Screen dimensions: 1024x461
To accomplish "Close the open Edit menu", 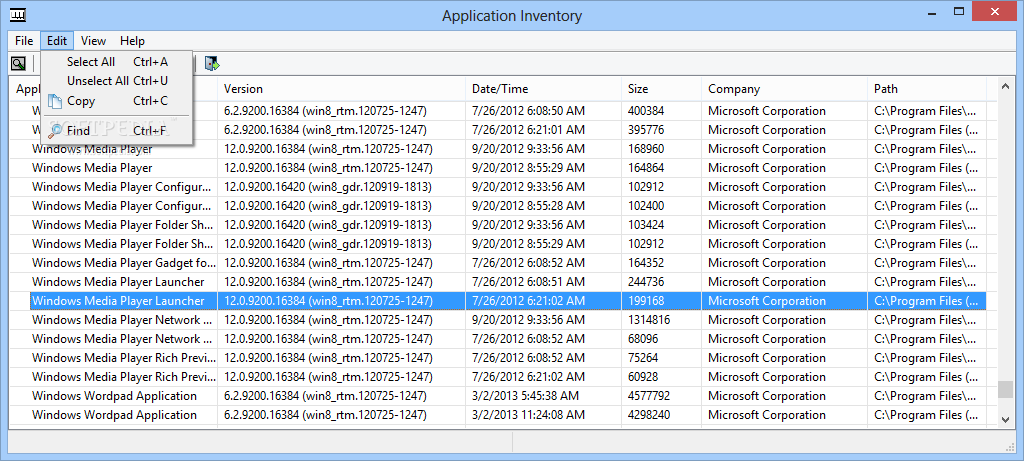I will pyautogui.click(x=57, y=40).
